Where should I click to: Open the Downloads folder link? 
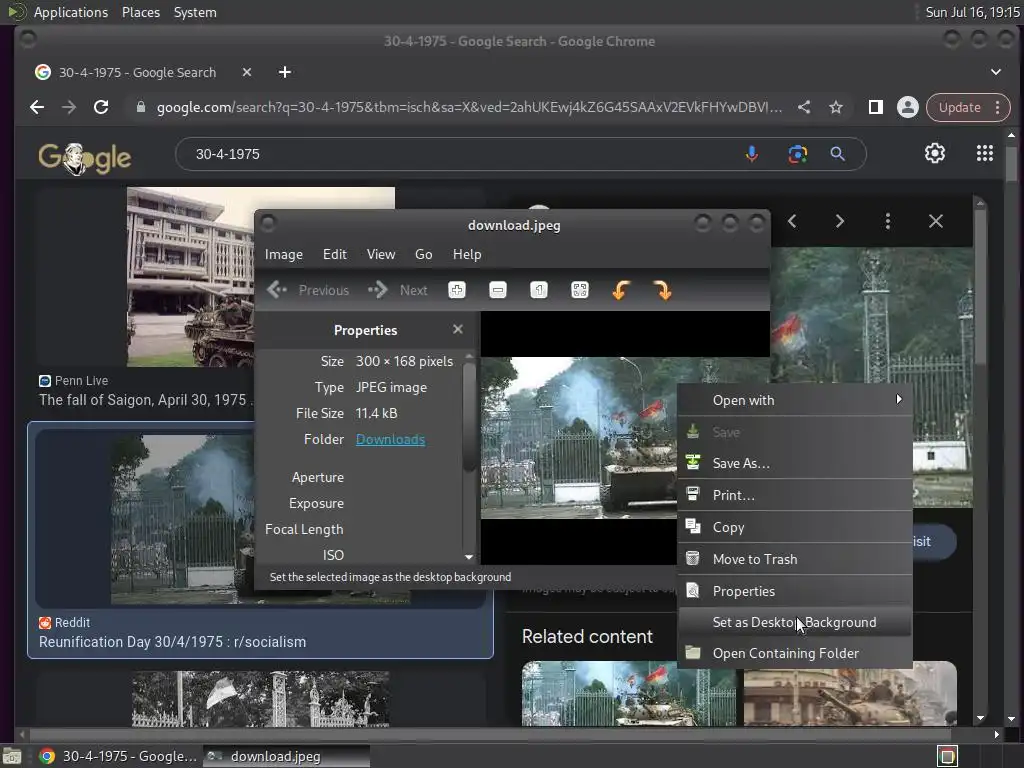[390, 439]
